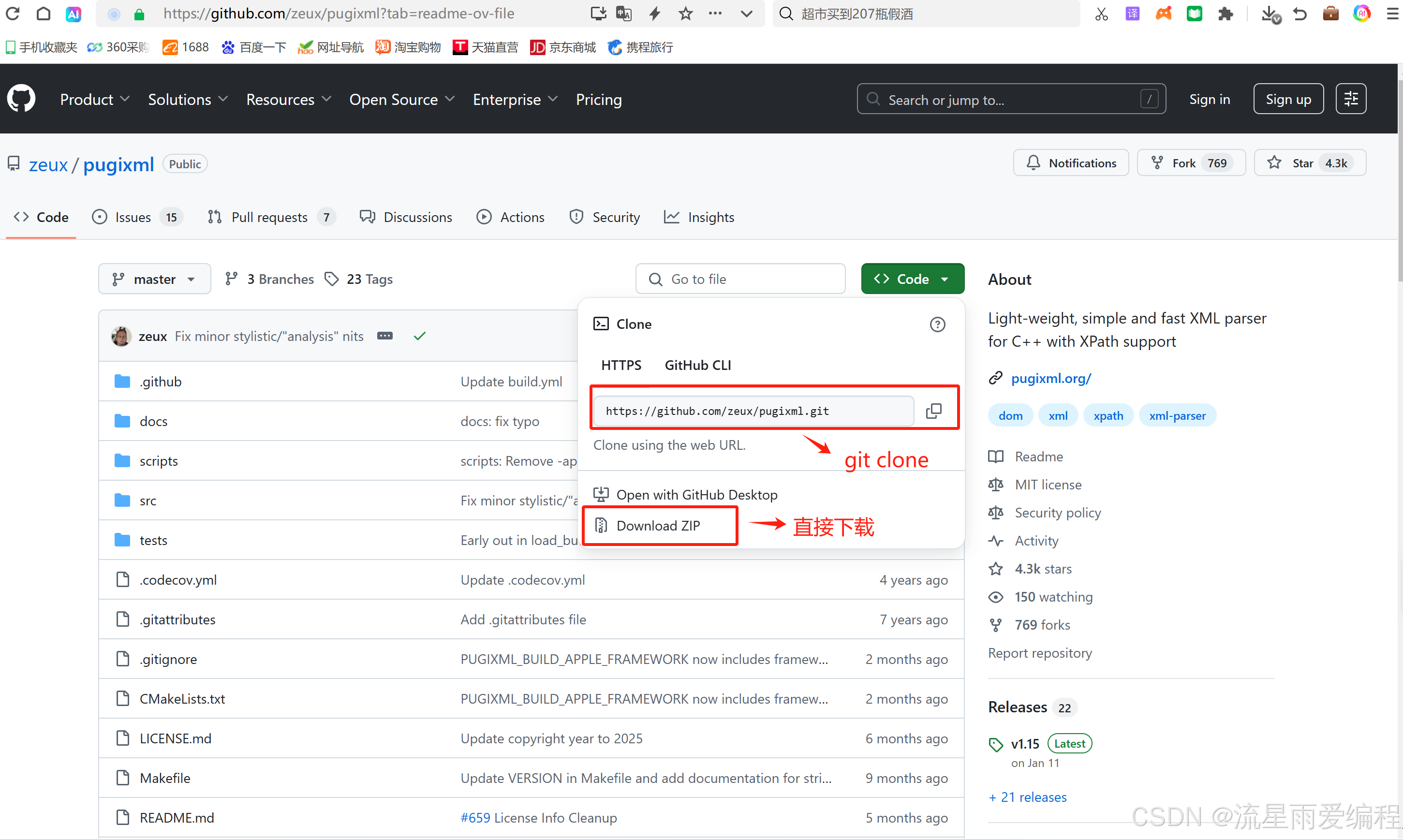Open the browser hamburger menu
The height and width of the screenshot is (840, 1403).
coord(1393,13)
